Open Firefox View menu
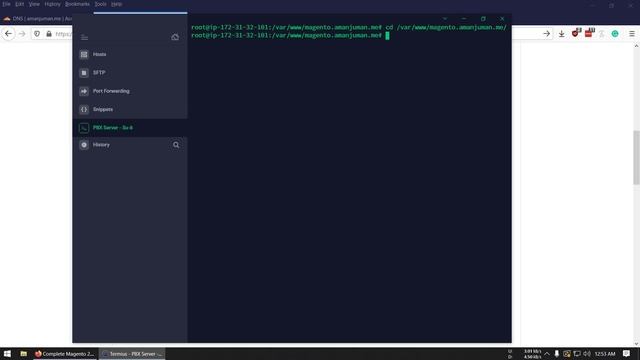 34,4
